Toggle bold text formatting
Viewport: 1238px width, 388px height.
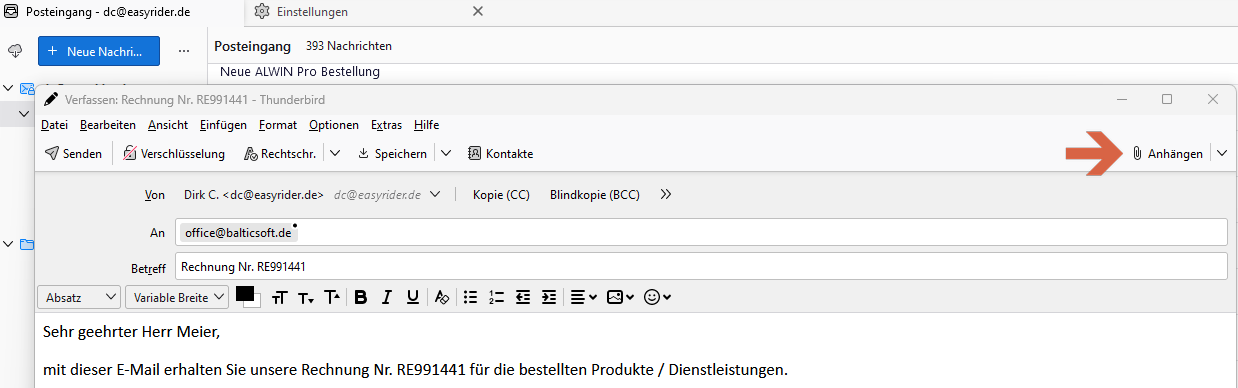361,297
